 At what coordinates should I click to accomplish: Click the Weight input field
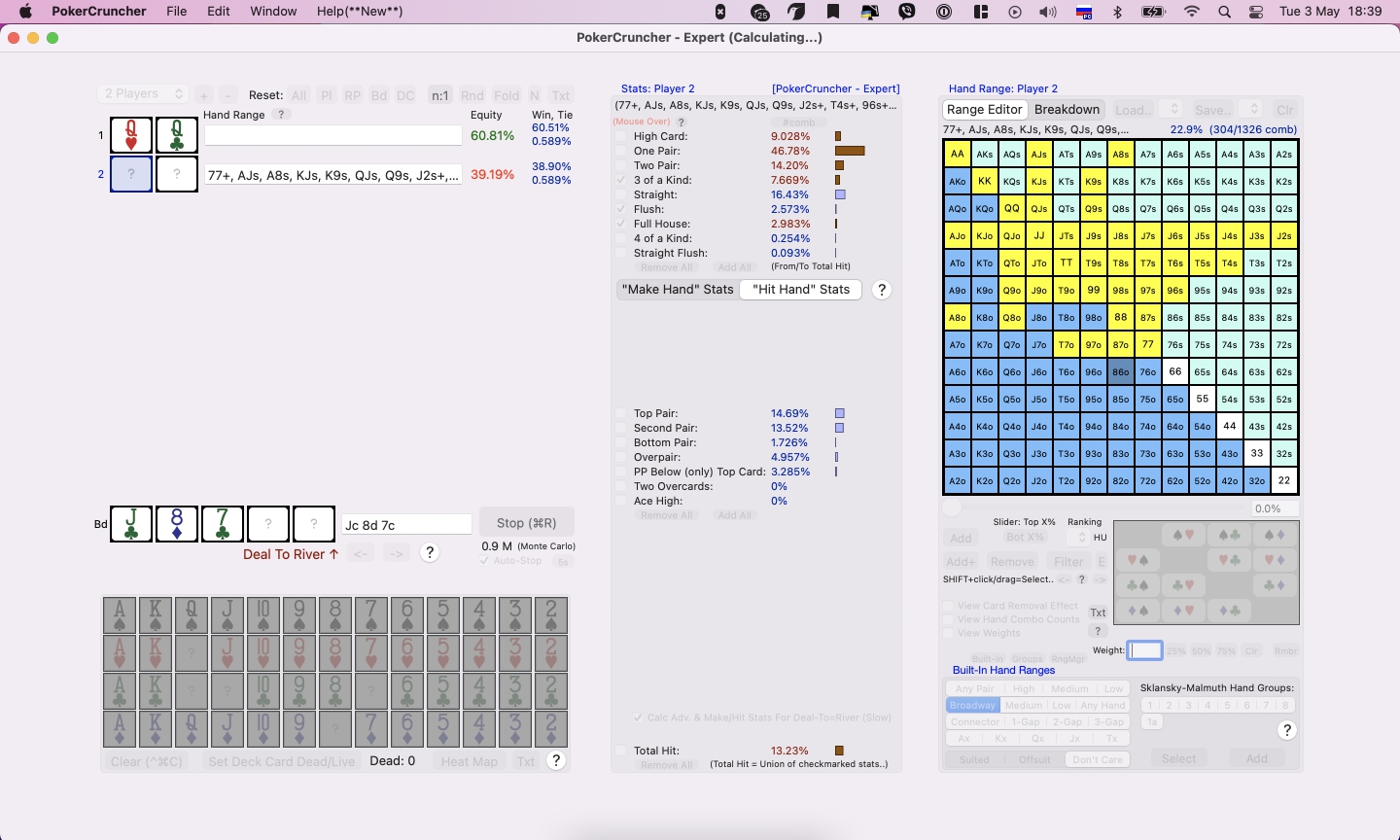pyautogui.click(x=1145, y=650)
